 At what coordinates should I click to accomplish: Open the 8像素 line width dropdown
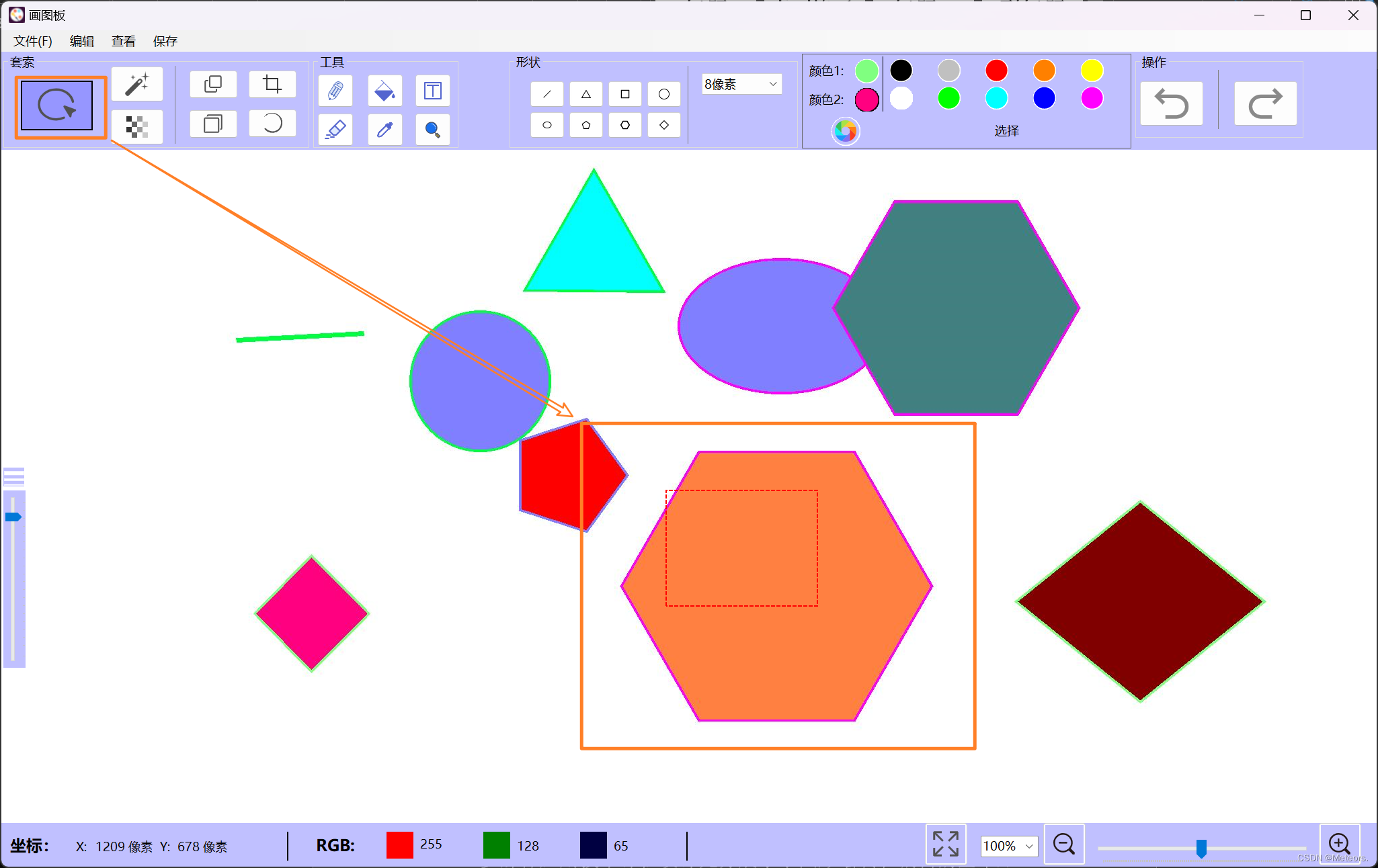(x=741, y=84)
